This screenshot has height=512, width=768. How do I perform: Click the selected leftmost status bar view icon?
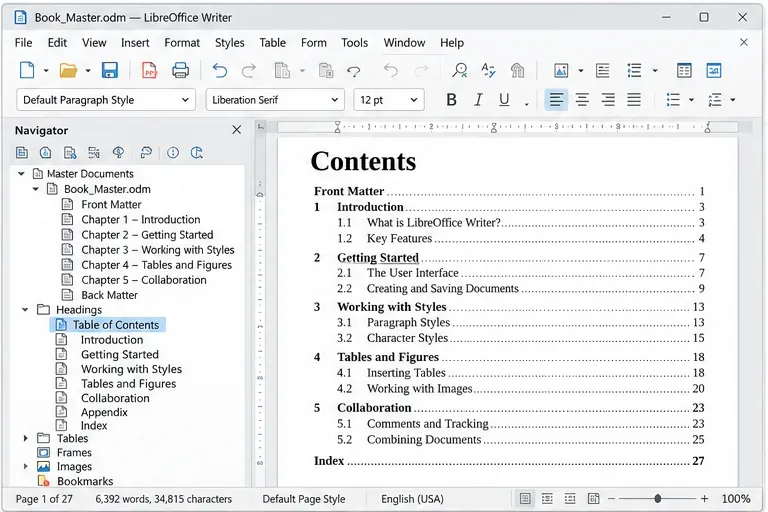(x=525, y=499)
